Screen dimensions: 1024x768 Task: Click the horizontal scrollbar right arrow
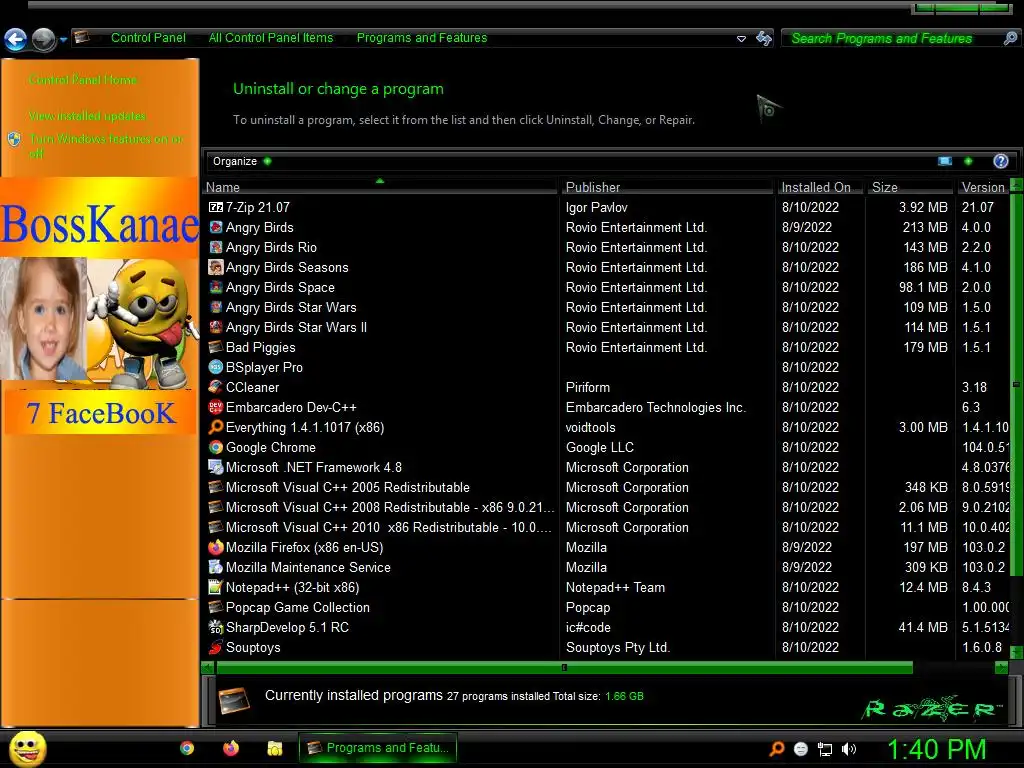1001,667
